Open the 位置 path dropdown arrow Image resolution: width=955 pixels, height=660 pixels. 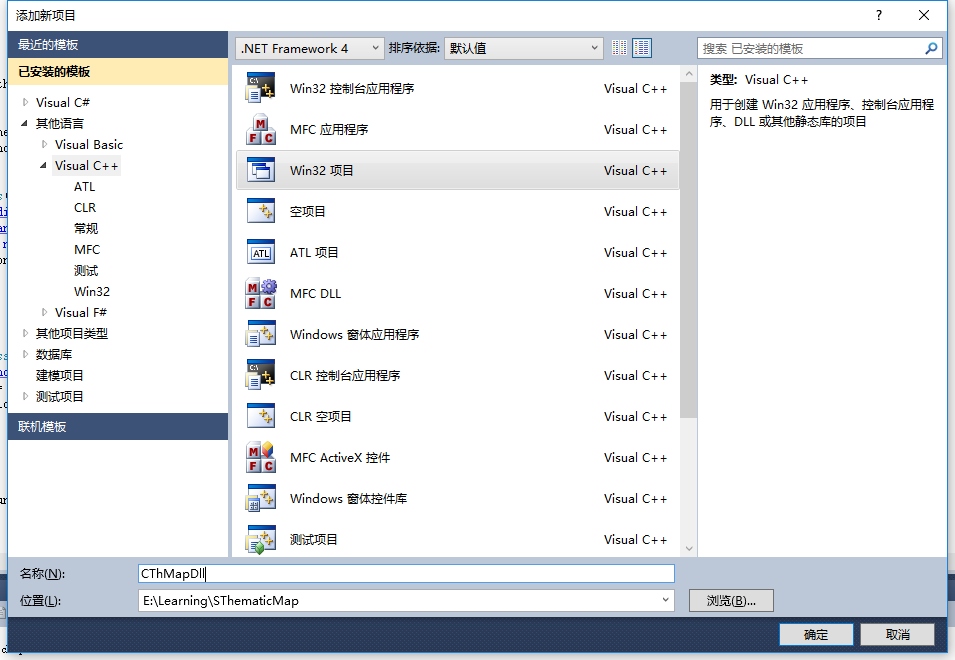tap(665, 600)
